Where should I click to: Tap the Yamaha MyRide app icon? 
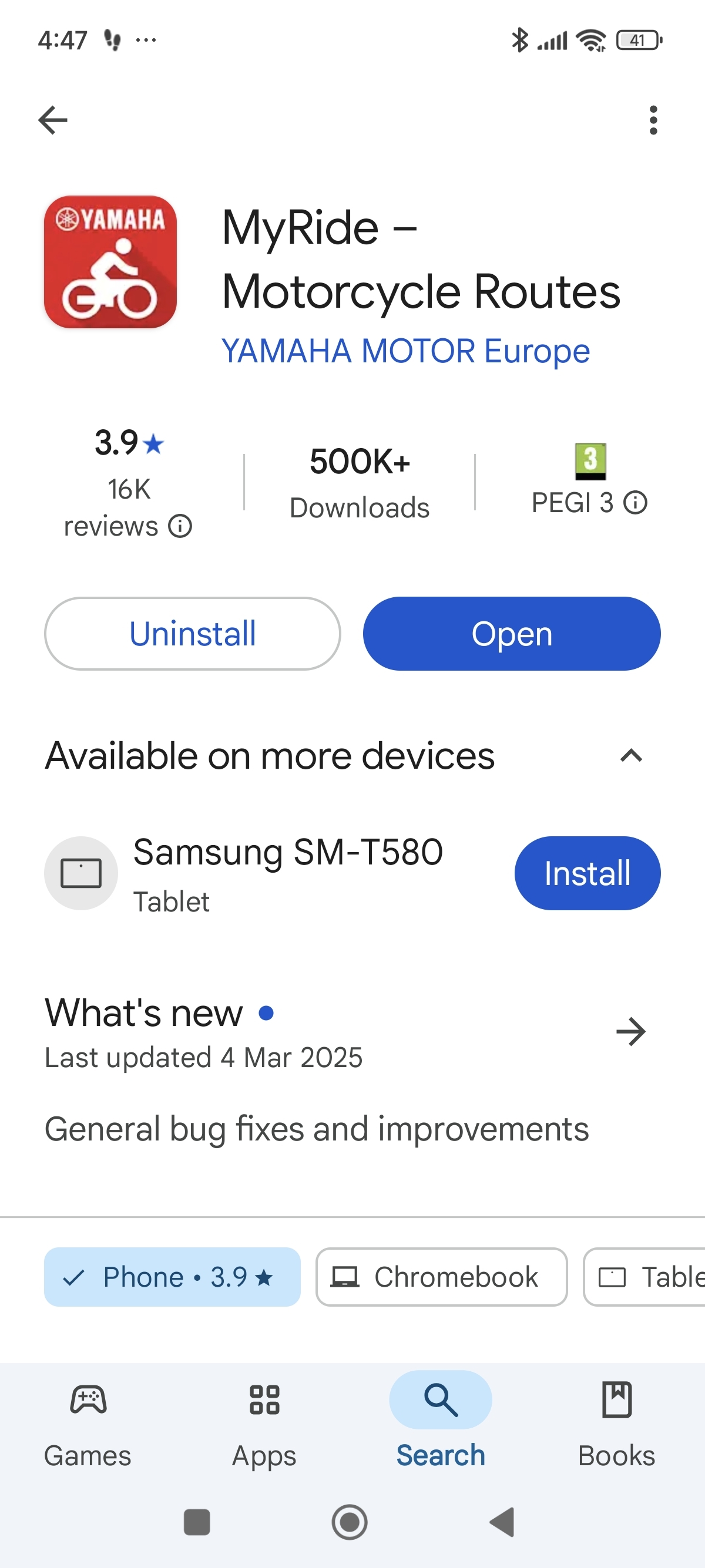click(110, 262)
